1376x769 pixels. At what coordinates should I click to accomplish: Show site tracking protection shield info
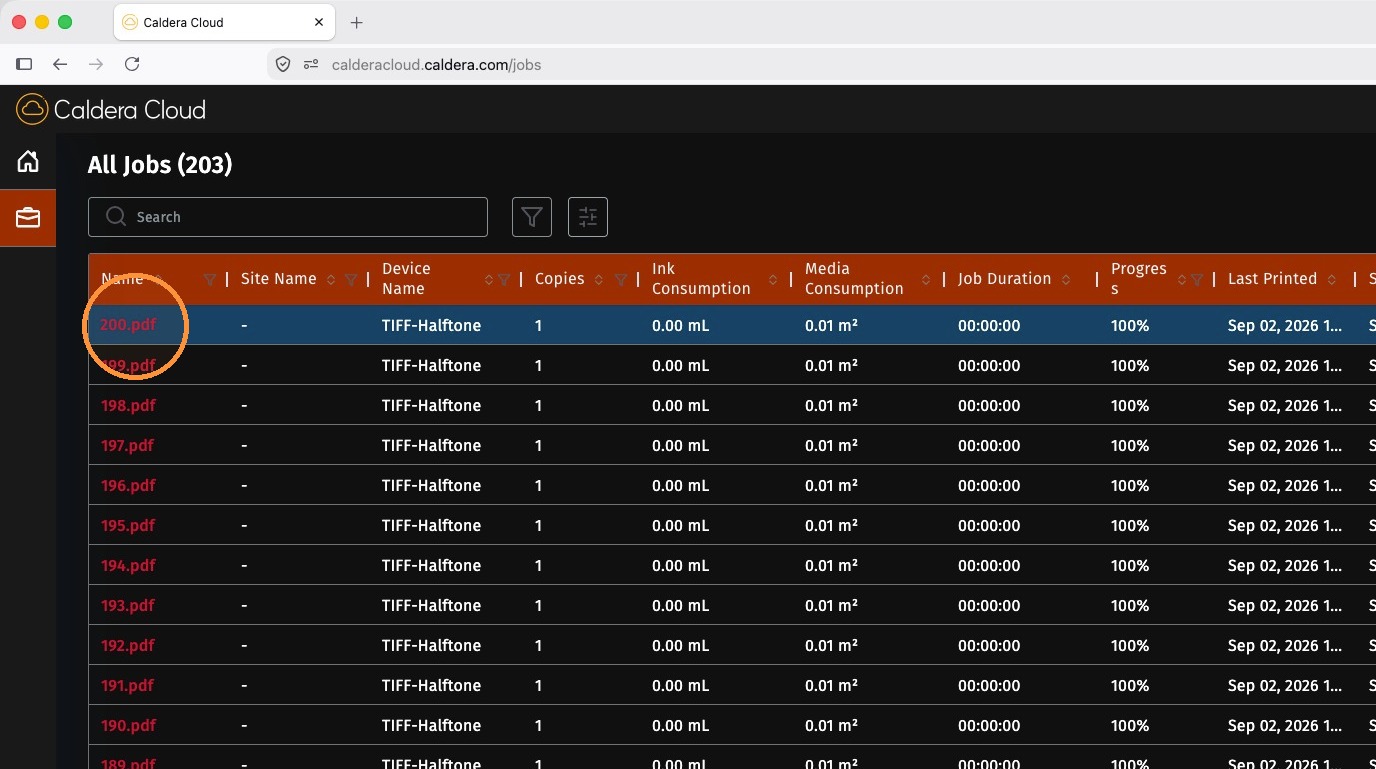click(x=283, y=64)
